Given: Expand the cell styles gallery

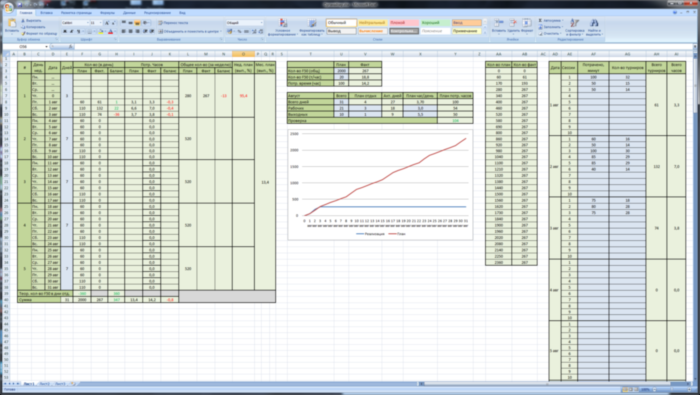Looking at the screenshot, I should (x=485, y=33).
